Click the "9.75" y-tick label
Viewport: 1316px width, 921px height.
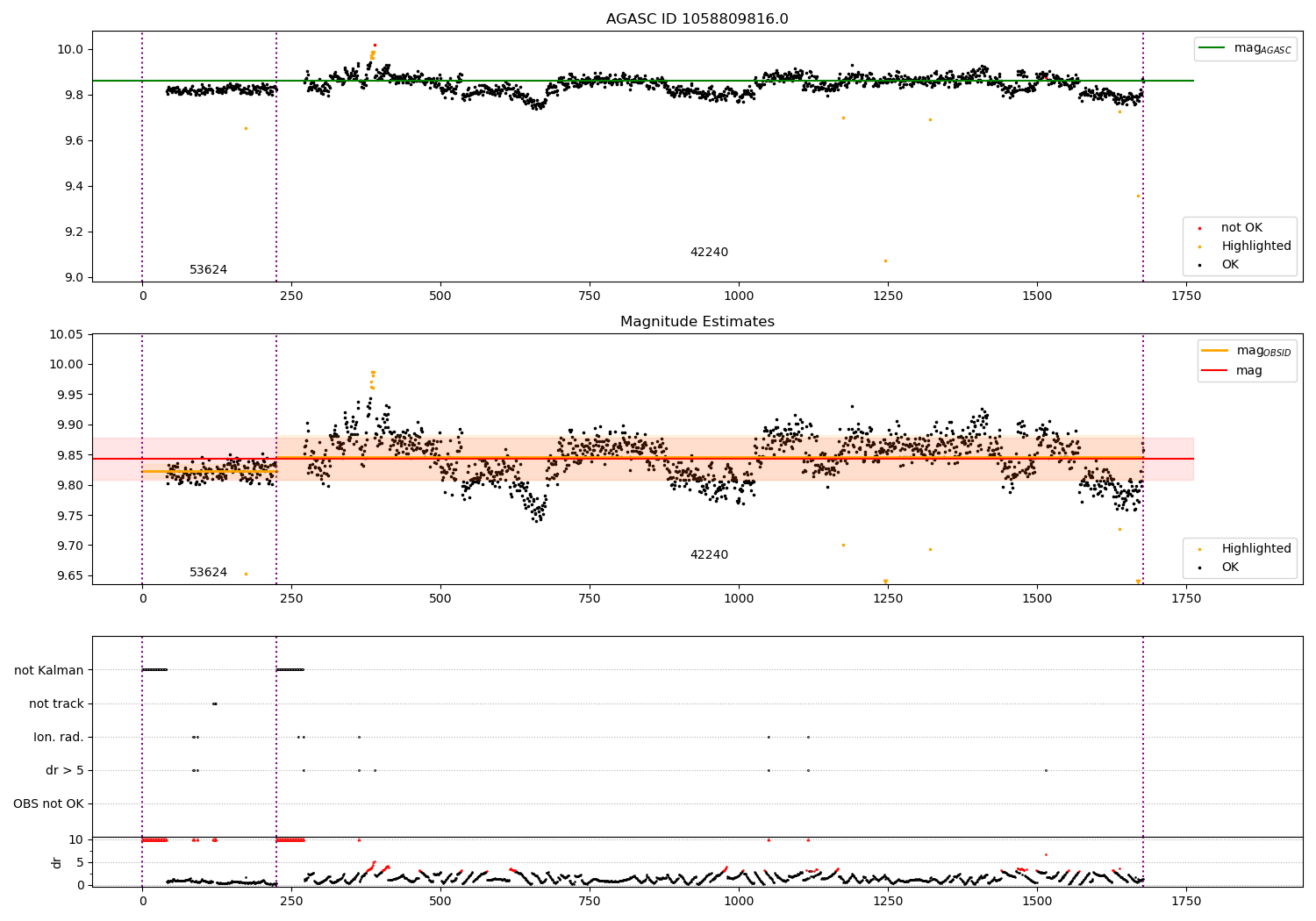(x=70, y=516)
